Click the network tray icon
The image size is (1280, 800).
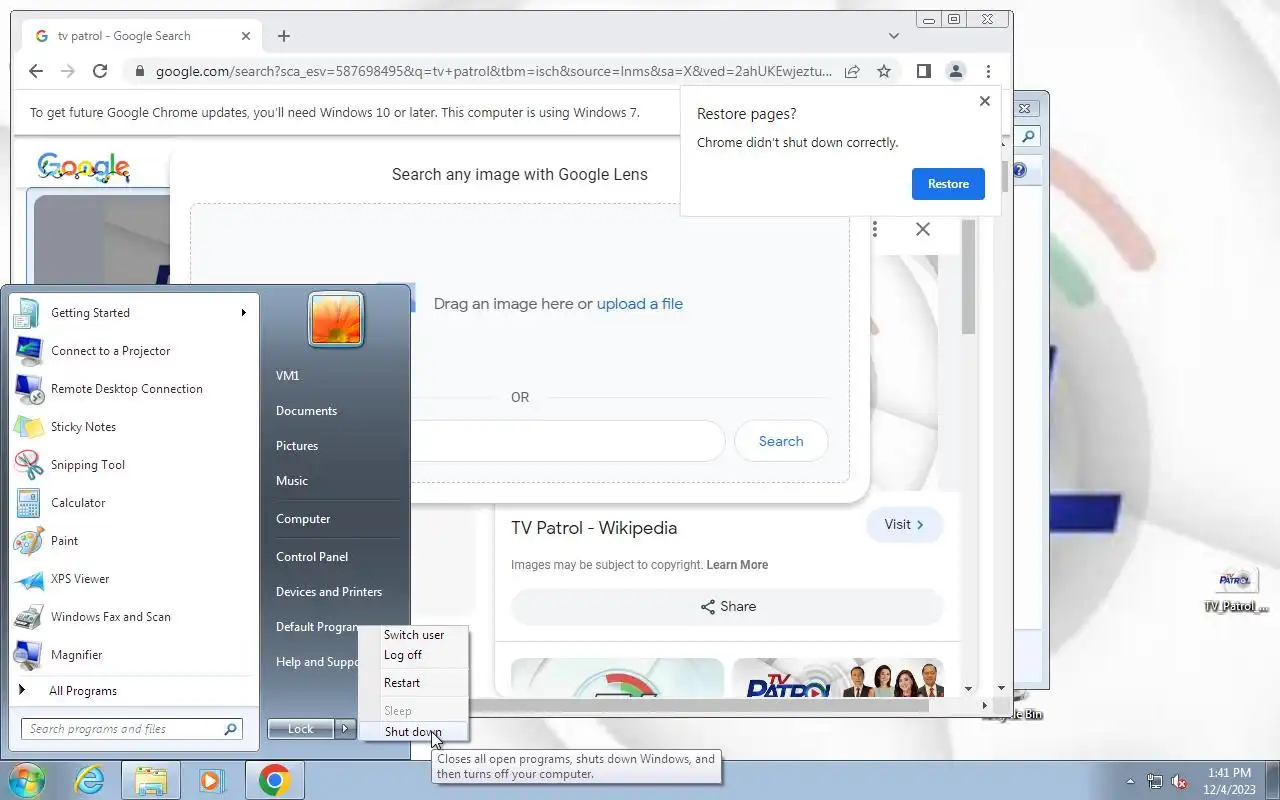tap(1155, 781)
